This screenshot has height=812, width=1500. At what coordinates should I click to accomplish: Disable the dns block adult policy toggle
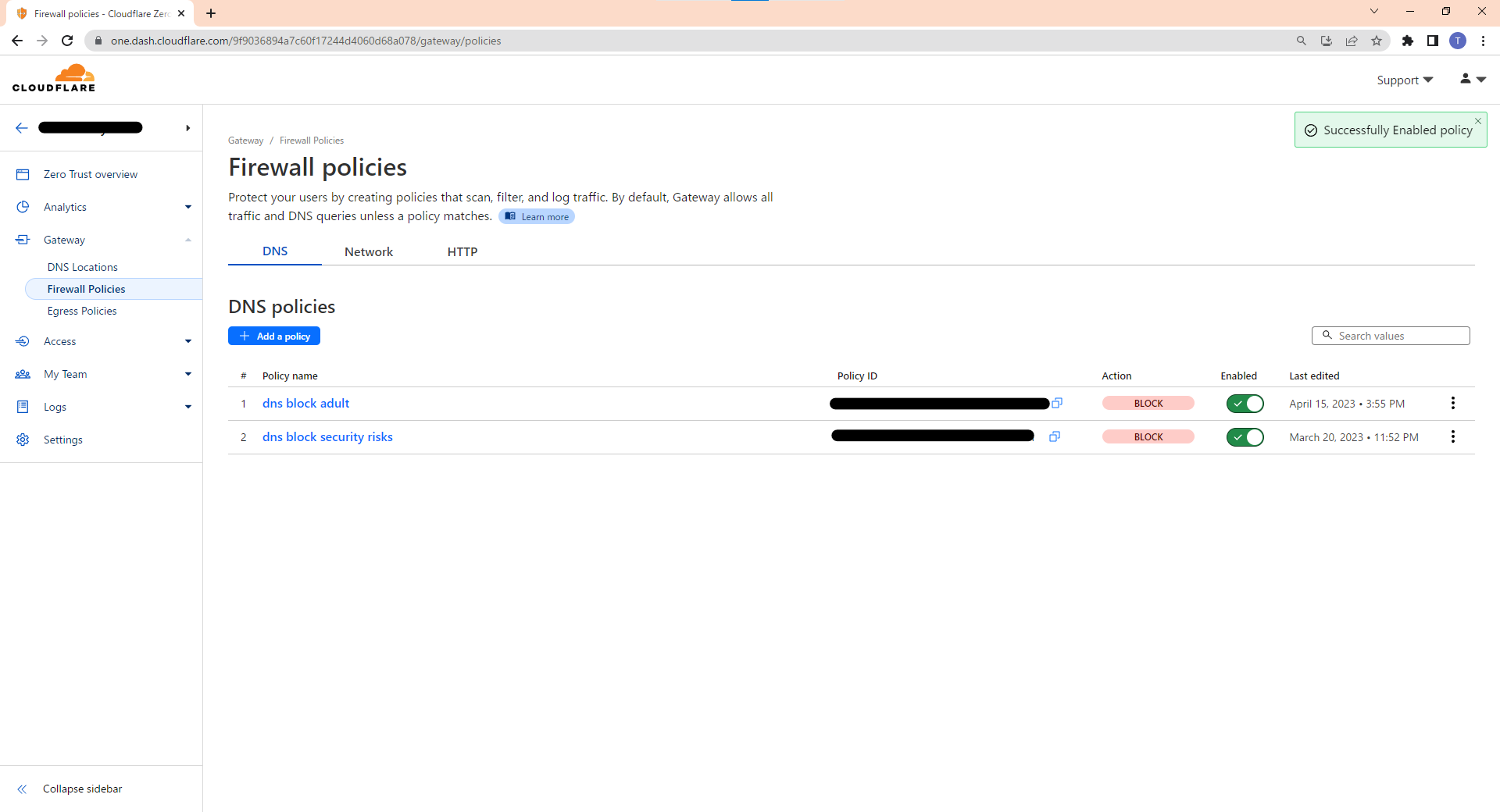[1245, 404]
